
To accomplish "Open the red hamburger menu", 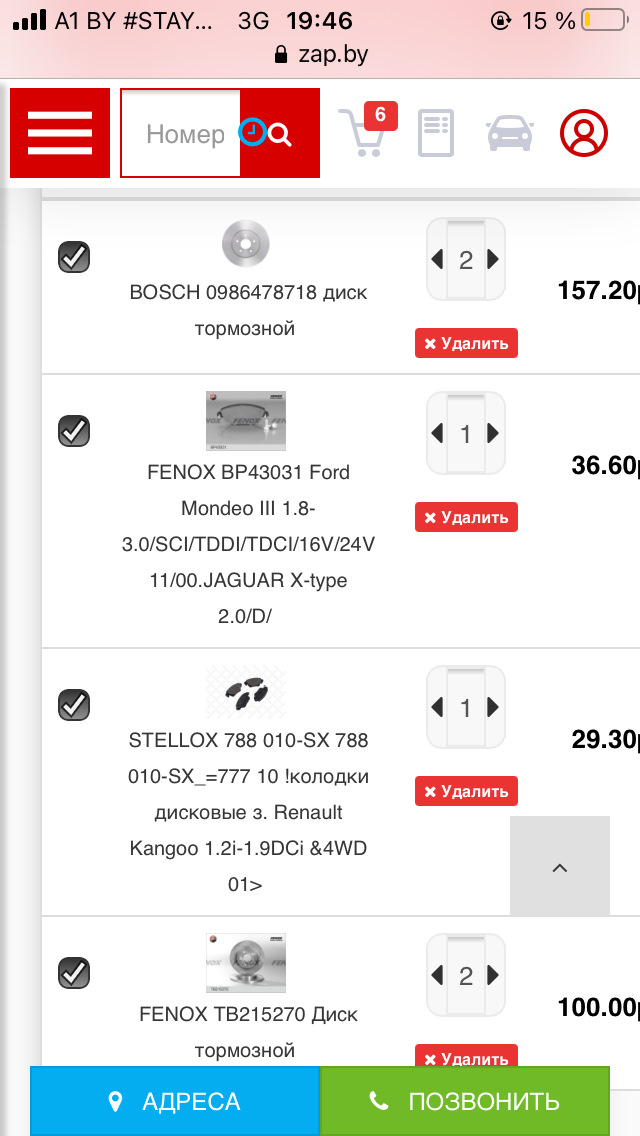I will click(x=59, y=133).
